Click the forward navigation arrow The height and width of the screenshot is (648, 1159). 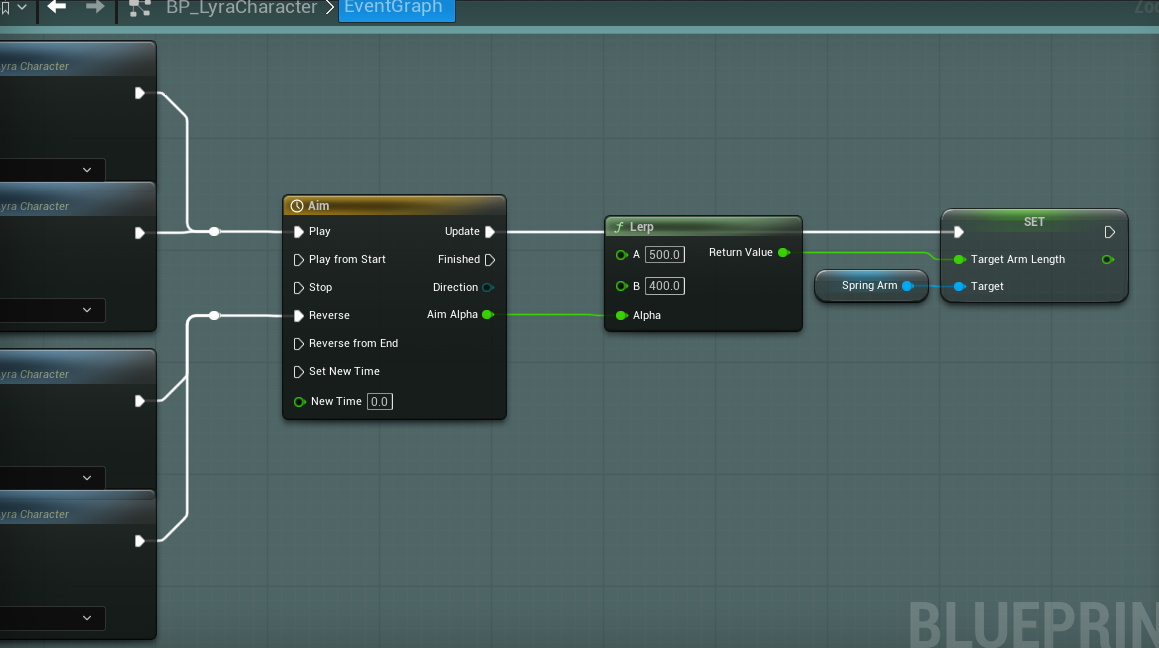(x=95, y=7)
